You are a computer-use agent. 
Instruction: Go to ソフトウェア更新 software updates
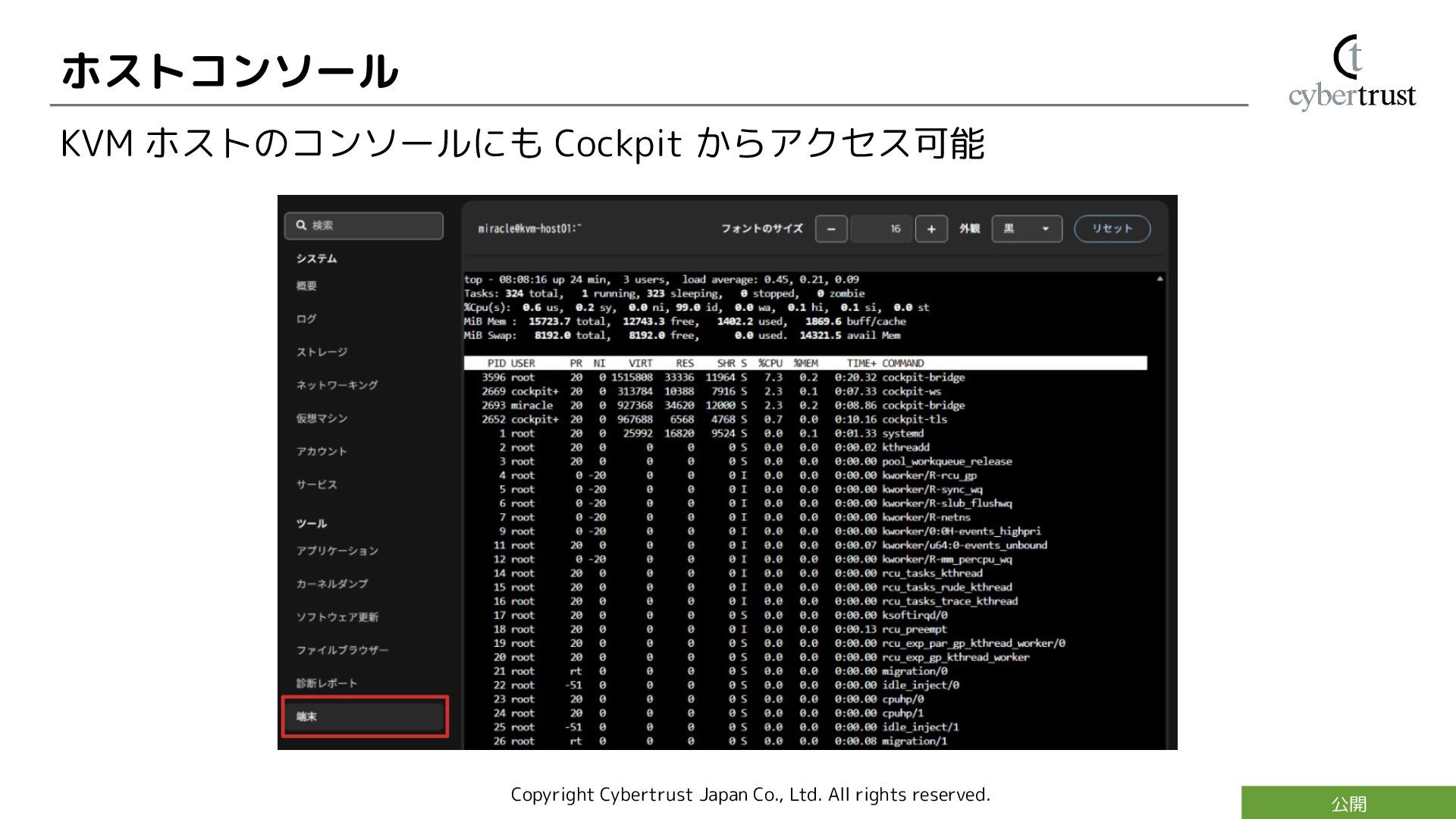pos(337,617)
